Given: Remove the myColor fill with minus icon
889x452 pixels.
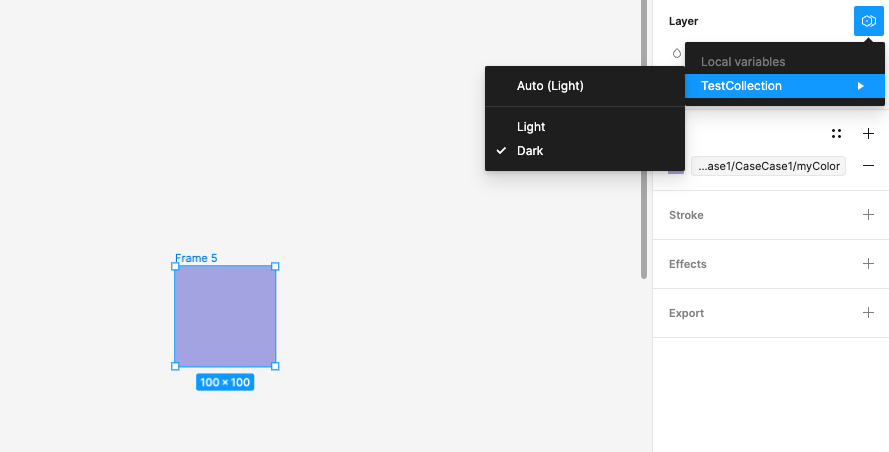Looking at the screenshot, I should [868, 166].
